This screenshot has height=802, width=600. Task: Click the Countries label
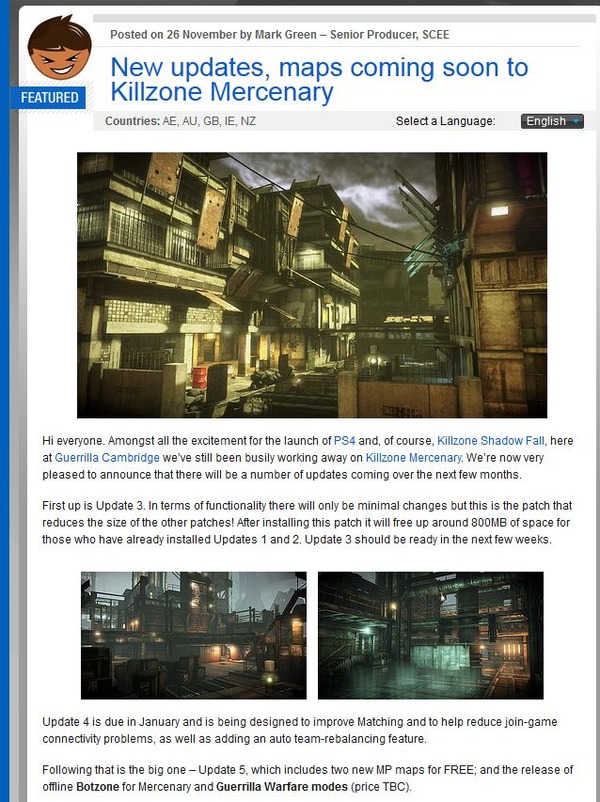click(132, 121)
